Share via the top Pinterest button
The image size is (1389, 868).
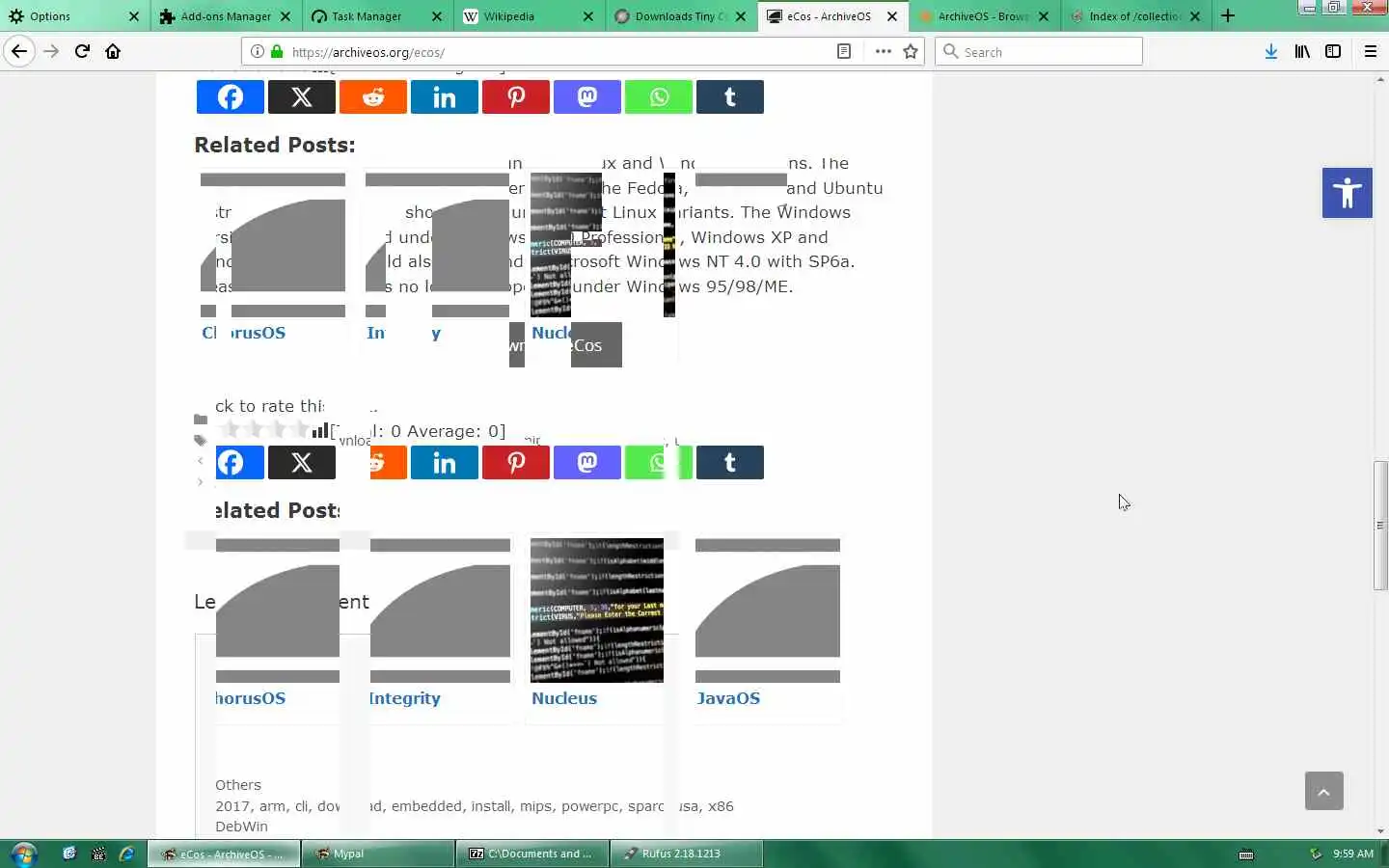click(516, 96)
